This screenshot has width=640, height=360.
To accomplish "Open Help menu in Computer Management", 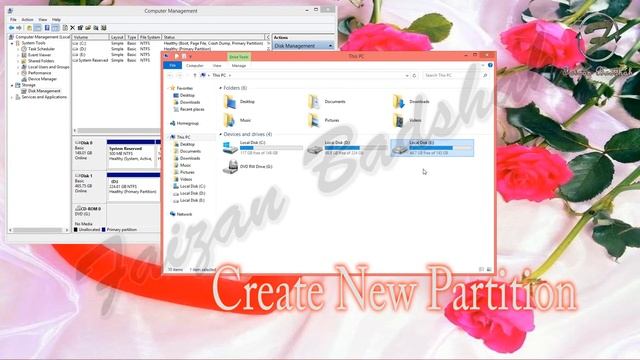I will [56, 20].
